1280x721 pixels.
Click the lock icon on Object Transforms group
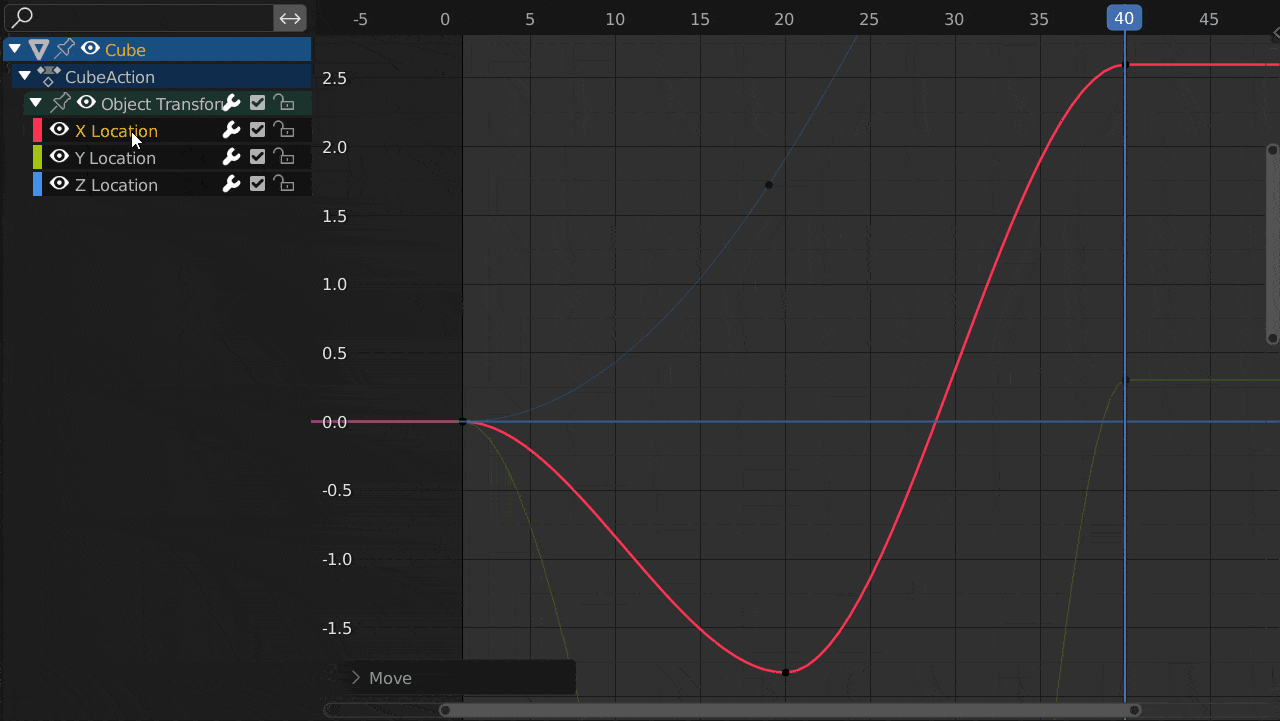[284, 103]
